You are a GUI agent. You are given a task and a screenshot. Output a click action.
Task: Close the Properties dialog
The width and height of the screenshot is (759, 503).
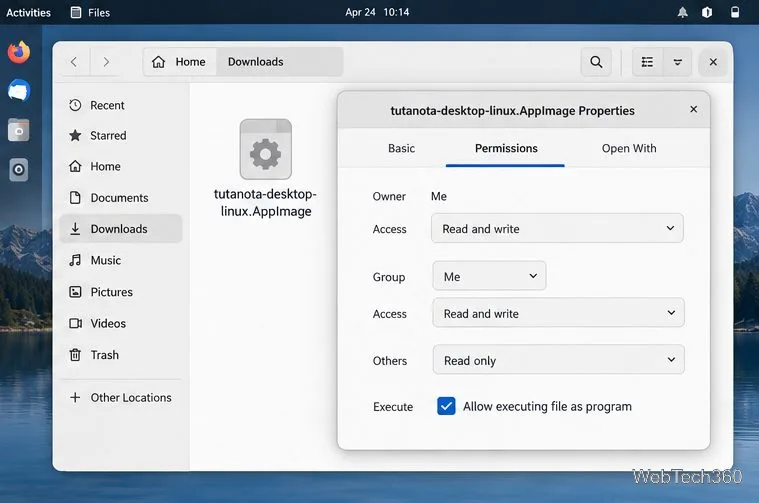pyautogui.click(x=693, y=109)
